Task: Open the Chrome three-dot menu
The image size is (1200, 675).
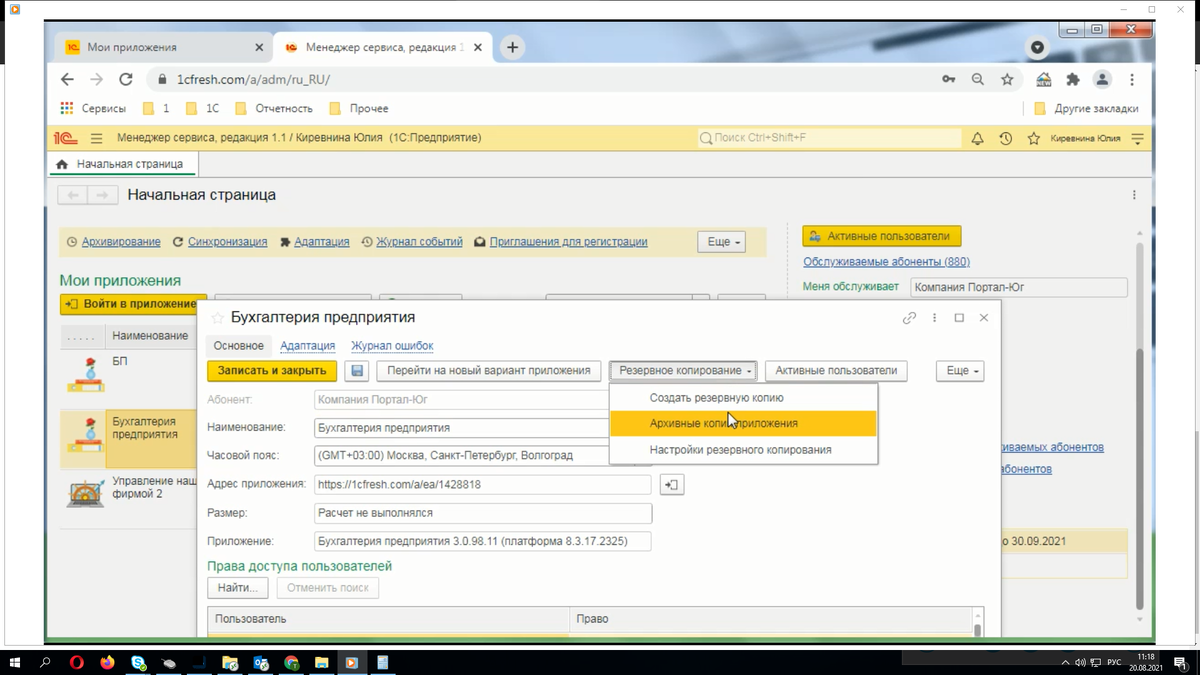Action: [1132, 79]
